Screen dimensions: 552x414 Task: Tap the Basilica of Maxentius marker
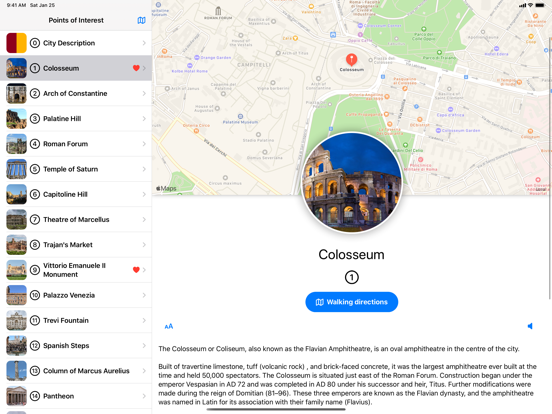pyautogui.click(x=273, y=21)
